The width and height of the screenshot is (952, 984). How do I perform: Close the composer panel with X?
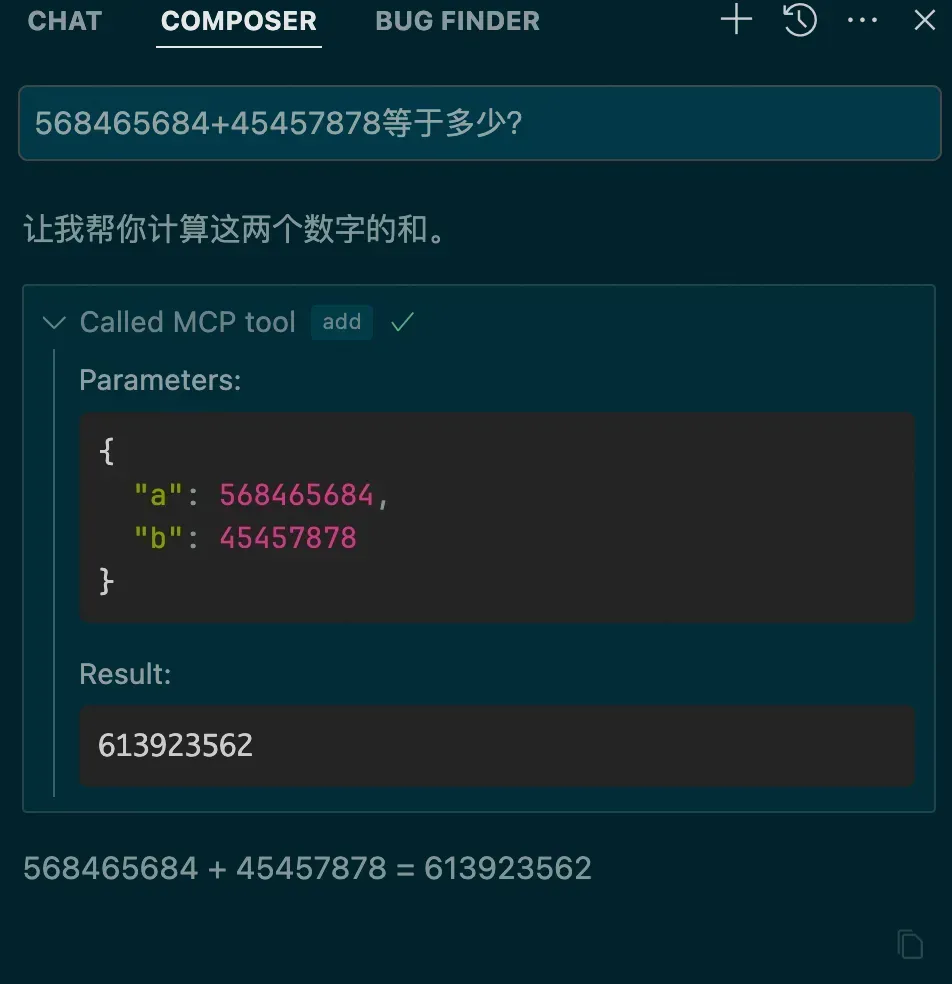coord(924,20)
